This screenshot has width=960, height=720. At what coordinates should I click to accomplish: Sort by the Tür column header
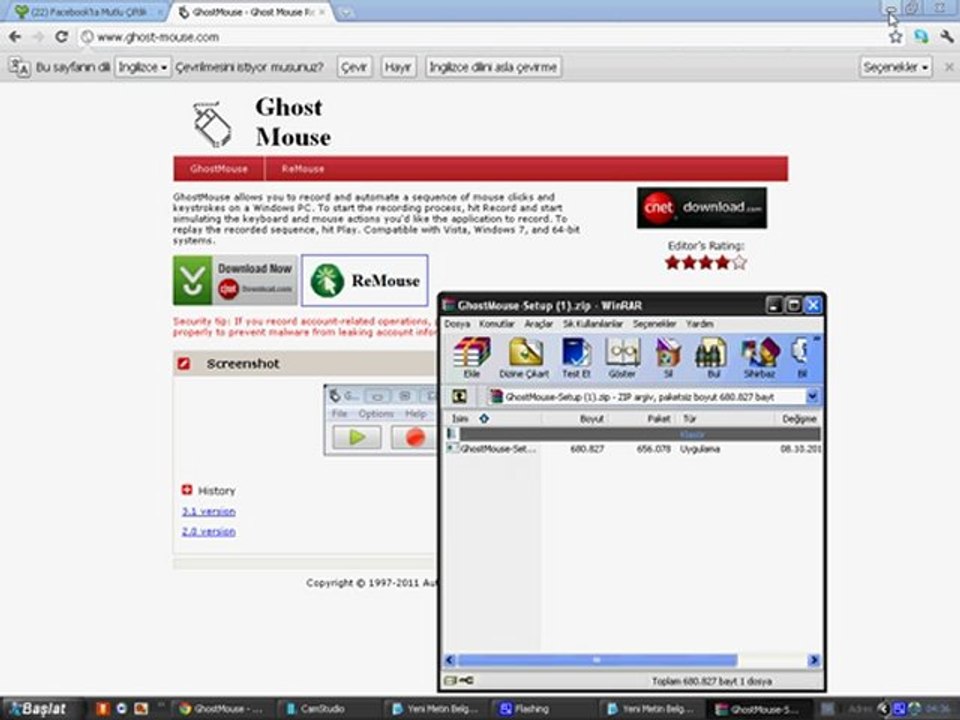pyautogui.click(x=726, y=419)
